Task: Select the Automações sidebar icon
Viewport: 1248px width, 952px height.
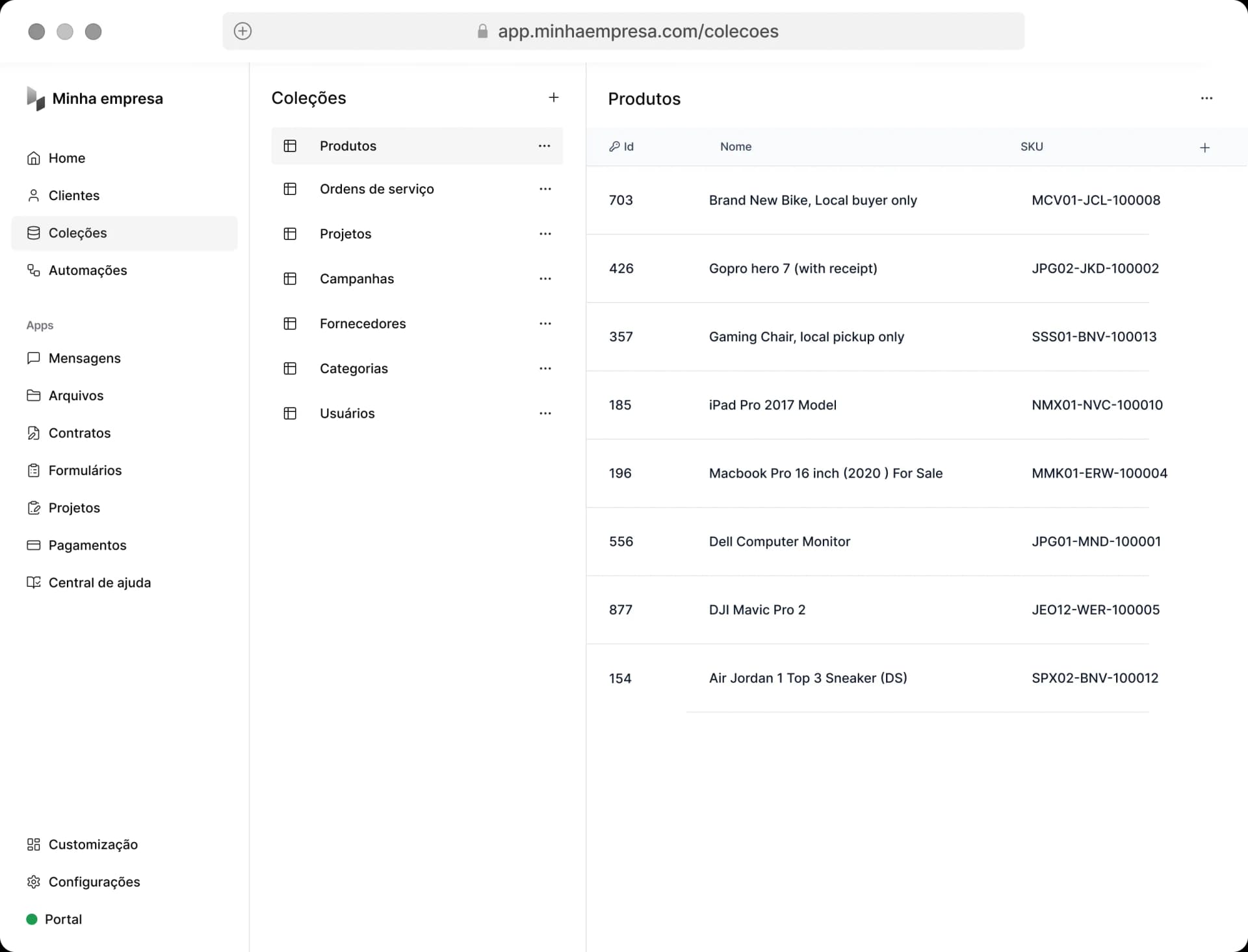Action: point(33,270)
